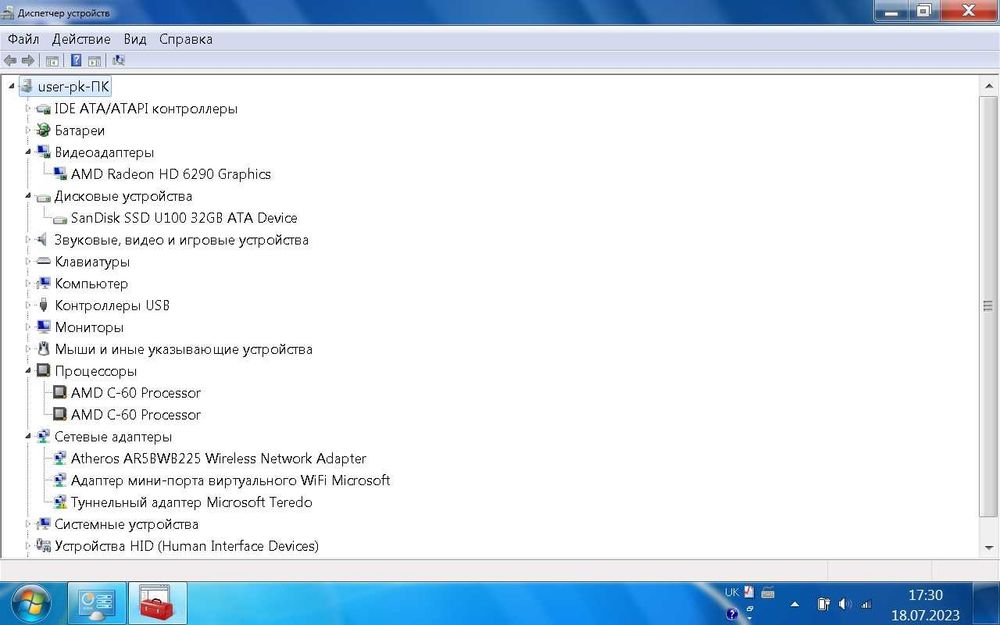Click the Батареи battery icon

[43, 130]
